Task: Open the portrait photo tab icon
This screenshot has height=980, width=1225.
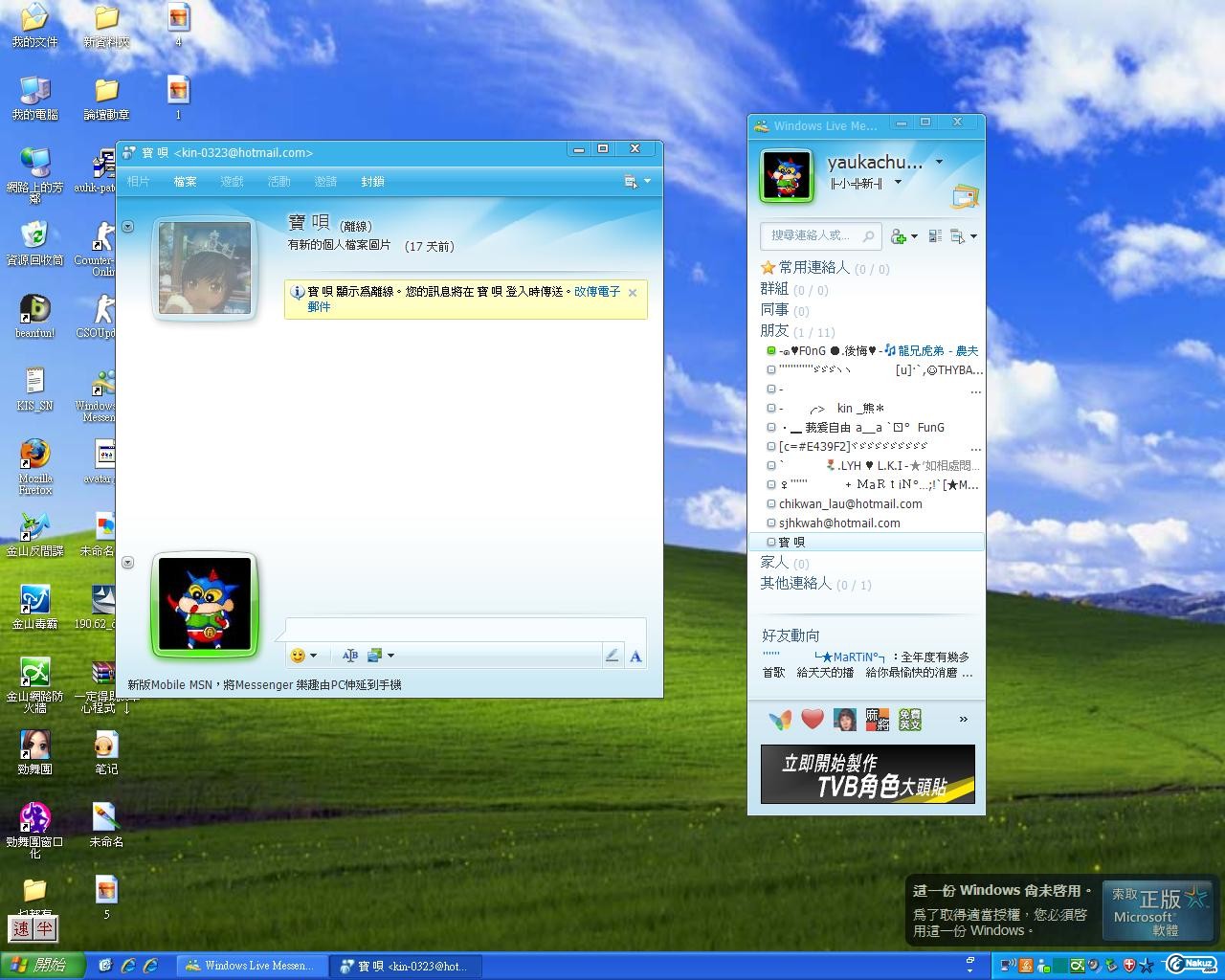Action: [845, 719]
